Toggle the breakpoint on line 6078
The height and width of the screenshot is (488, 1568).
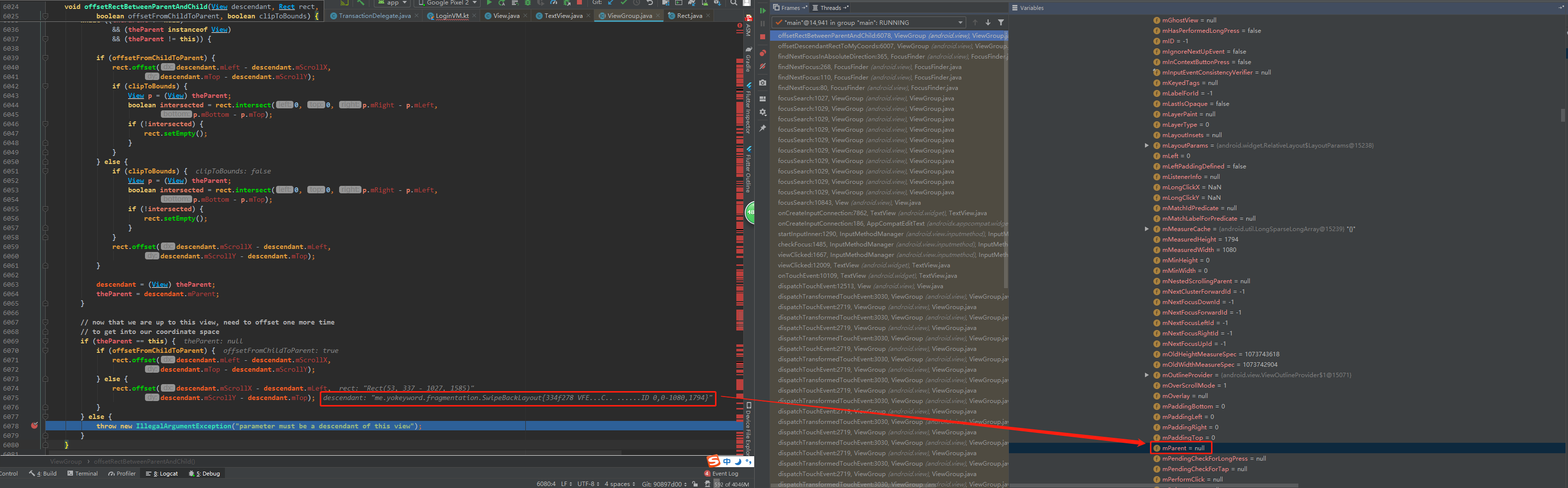click(x=35, y=426)
